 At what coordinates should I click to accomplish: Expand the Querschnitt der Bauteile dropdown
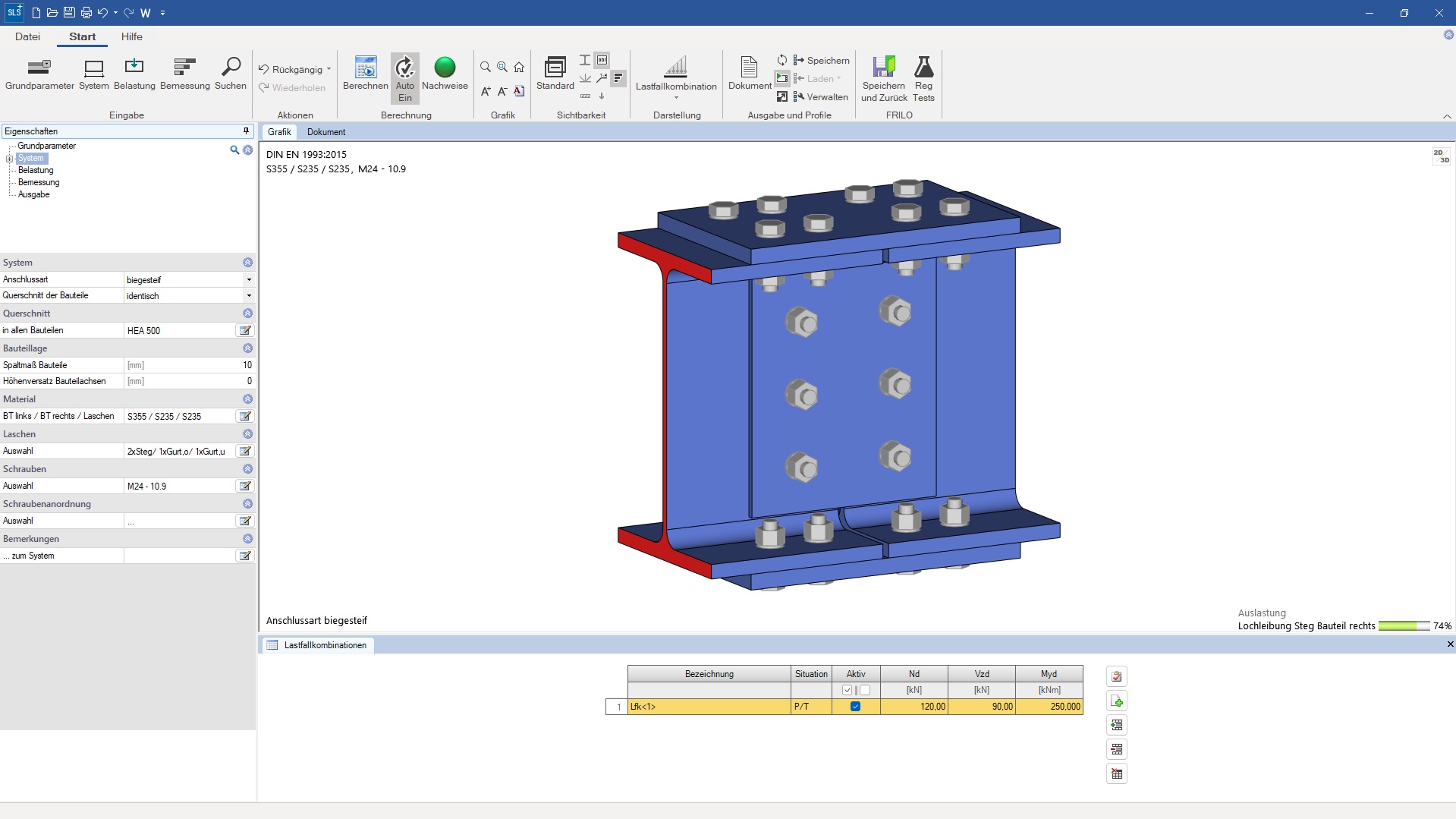pyautogui.click(x=249, y=296)
